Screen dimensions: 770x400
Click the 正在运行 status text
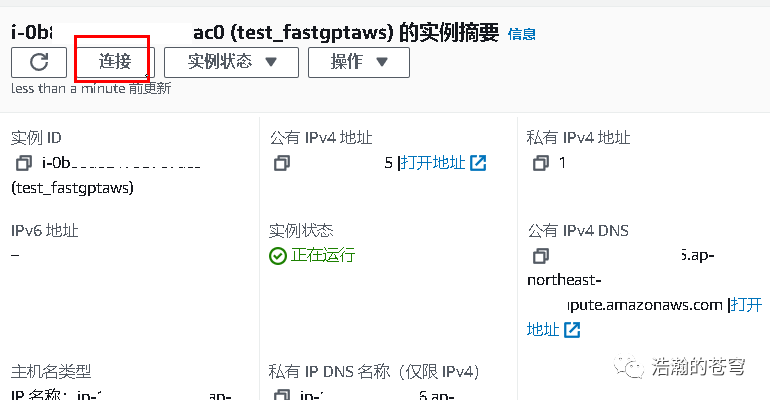323,256
